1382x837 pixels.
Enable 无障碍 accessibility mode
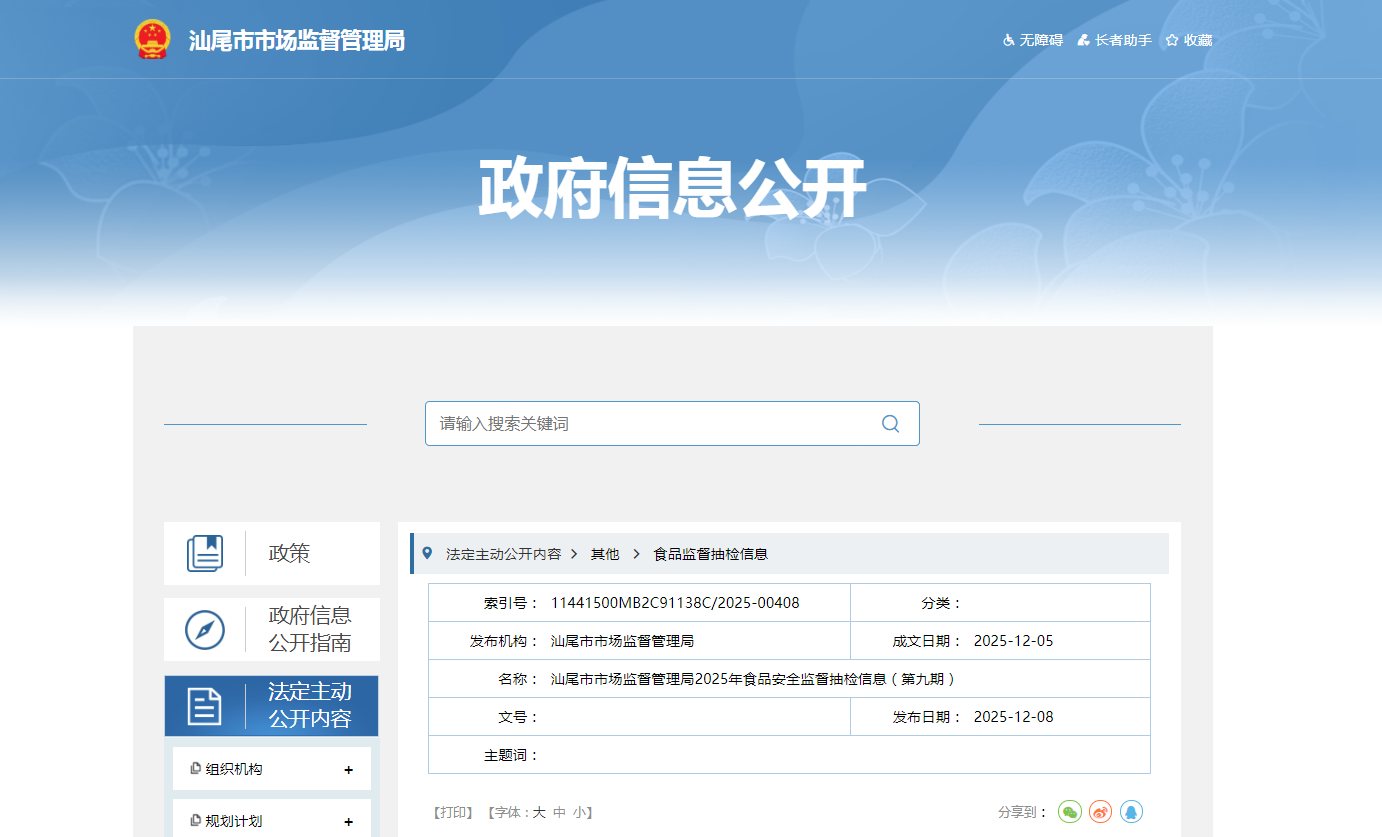click(x=1033, y=40)
